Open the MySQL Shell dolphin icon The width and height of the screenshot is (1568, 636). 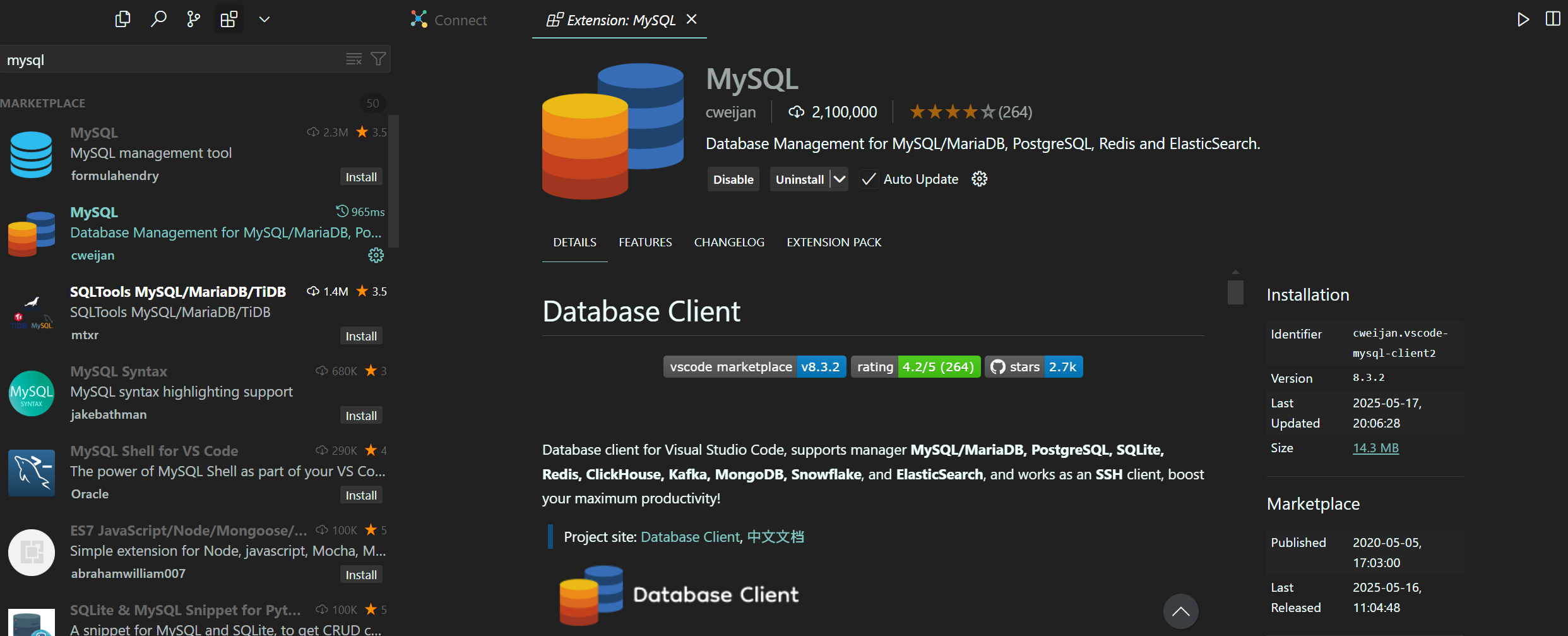(31, 473)
